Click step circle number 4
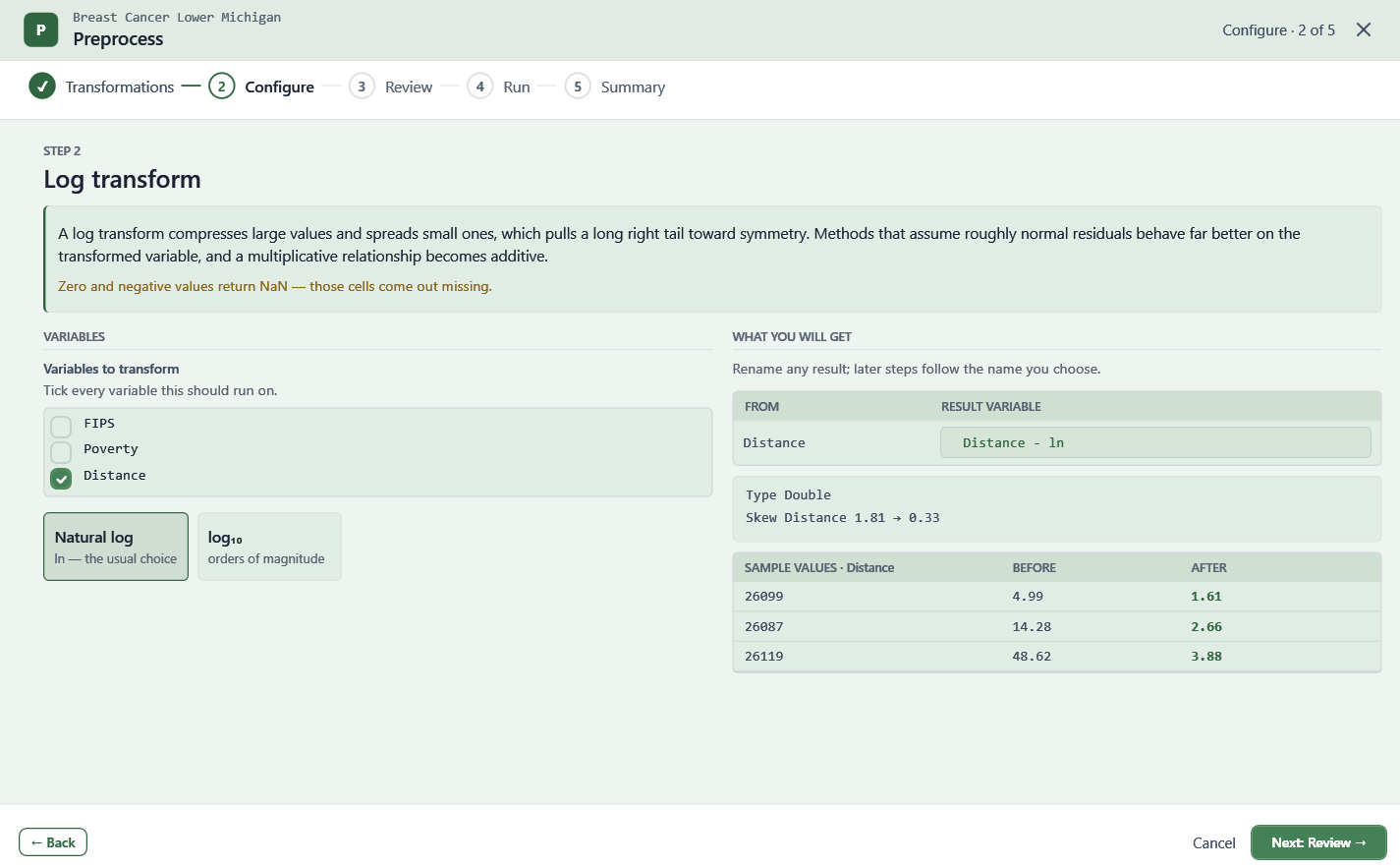 tap(479, 87)
